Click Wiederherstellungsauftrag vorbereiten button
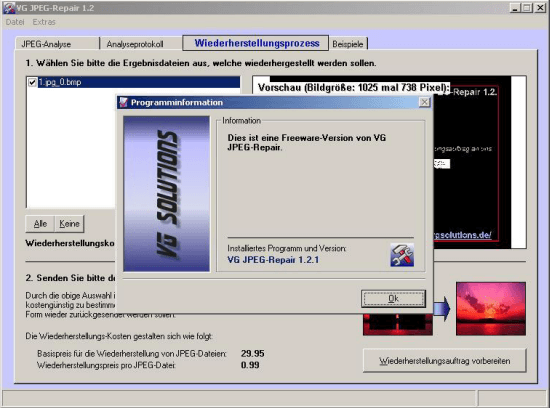This screenshot has width=550, height=408. 444,361
